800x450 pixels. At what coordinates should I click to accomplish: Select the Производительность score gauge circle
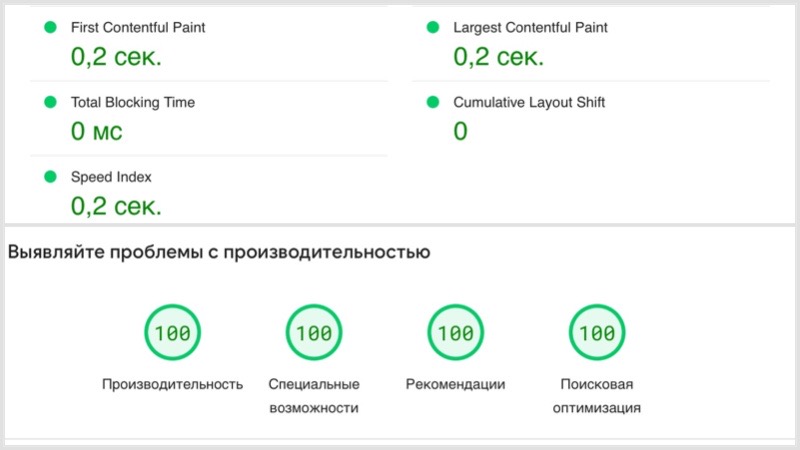172,333
